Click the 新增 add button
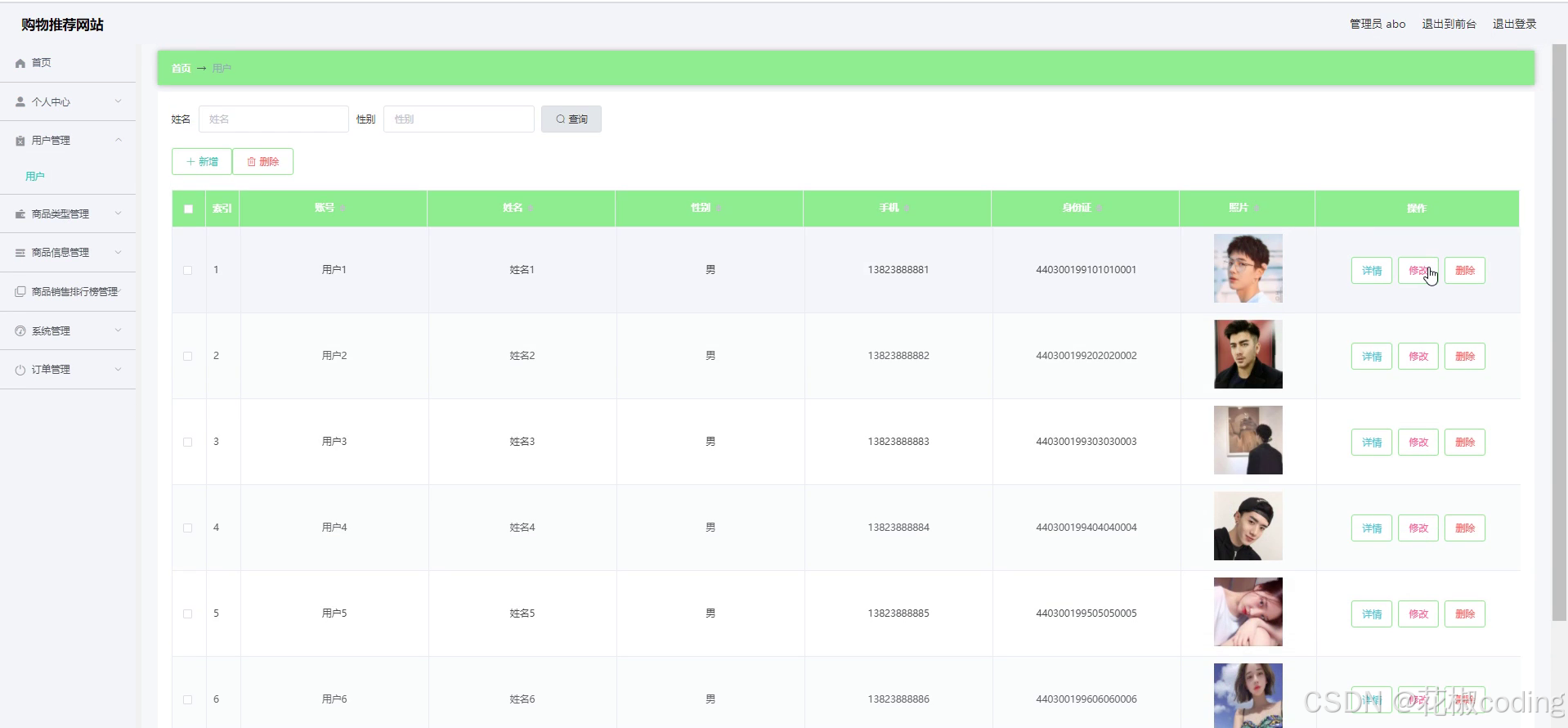The height and width of the screenshot is (728, 1568). [202, 162]
